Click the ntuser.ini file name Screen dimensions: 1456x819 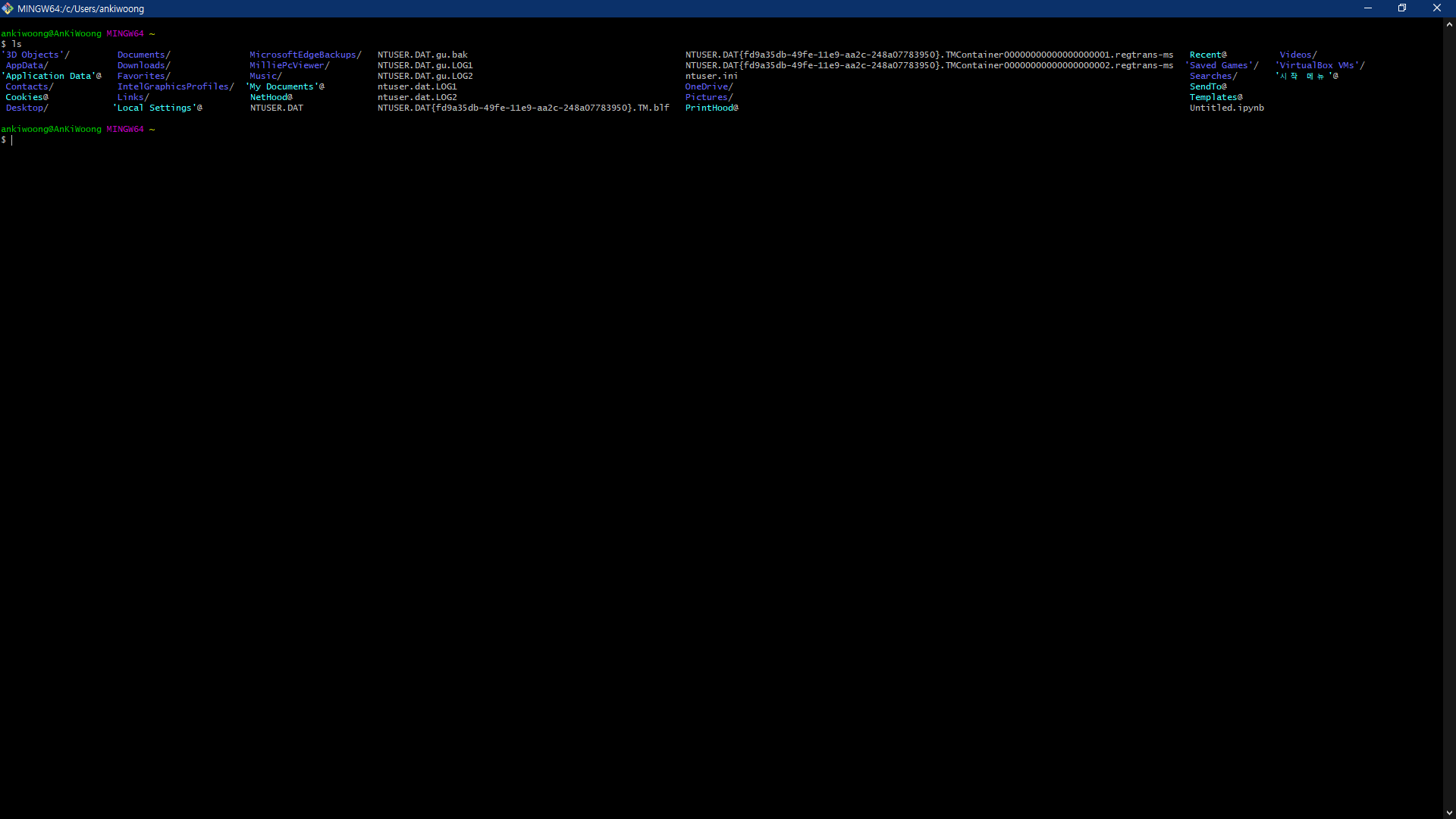click(x=711, y=76)
